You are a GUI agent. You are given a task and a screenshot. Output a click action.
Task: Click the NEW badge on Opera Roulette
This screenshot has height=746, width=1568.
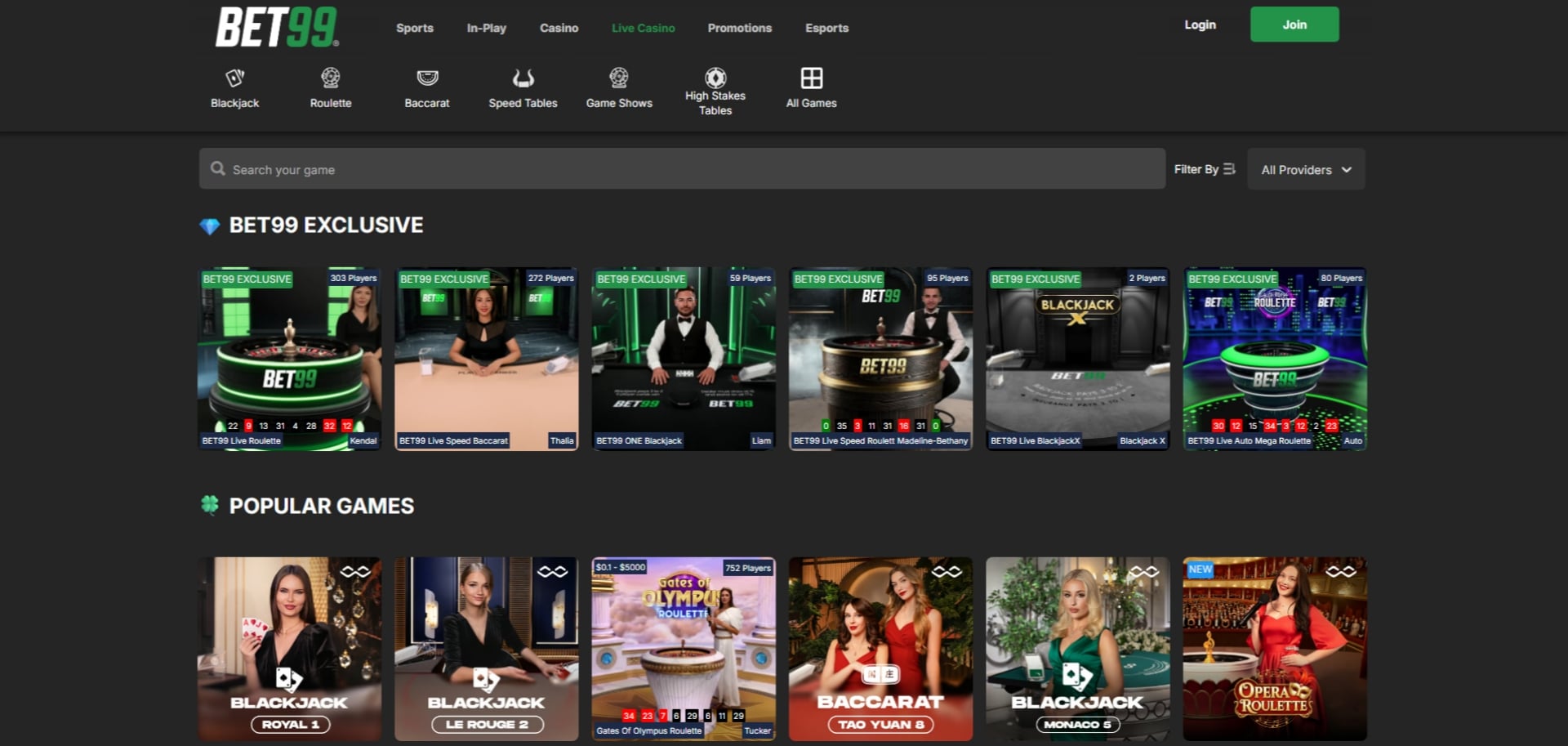[x=1200, y=570]
